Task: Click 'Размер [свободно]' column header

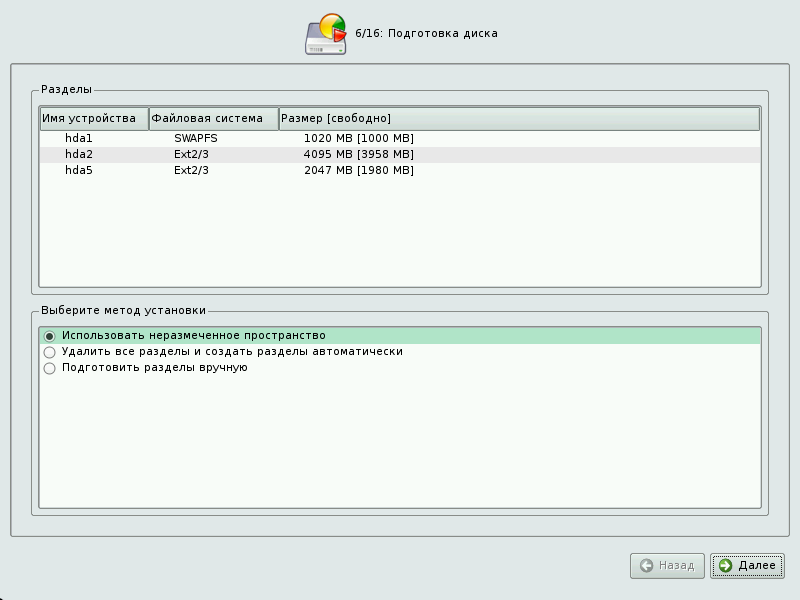Action: click(x=519, y=119)
